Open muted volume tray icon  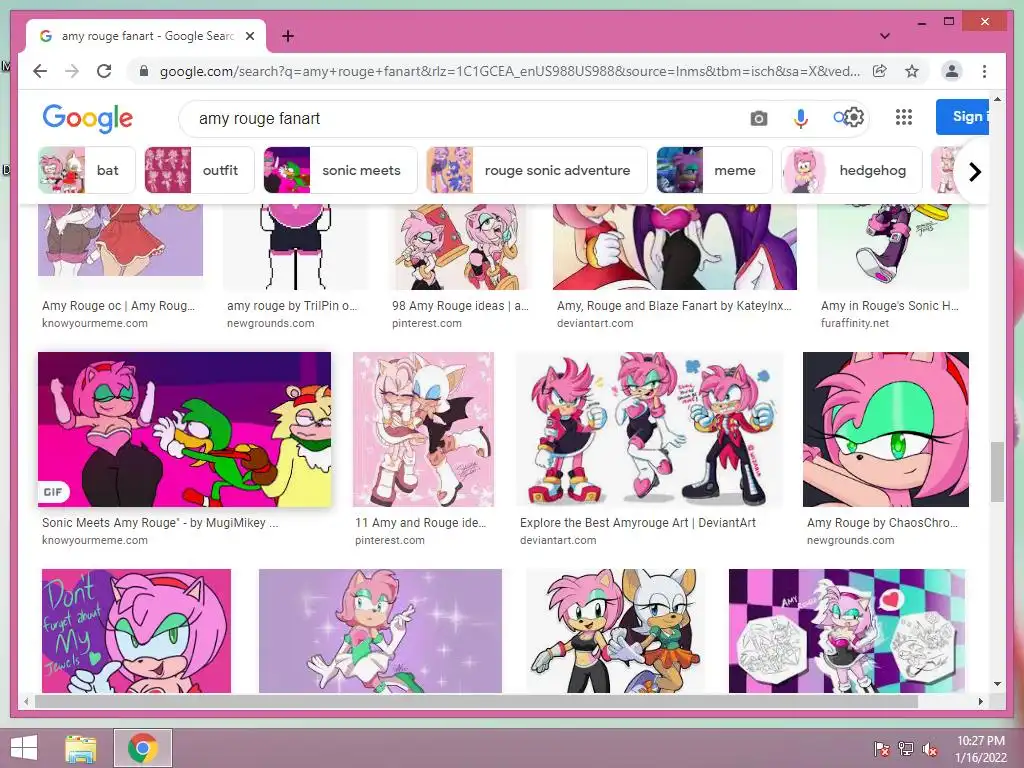pos(930,749)
